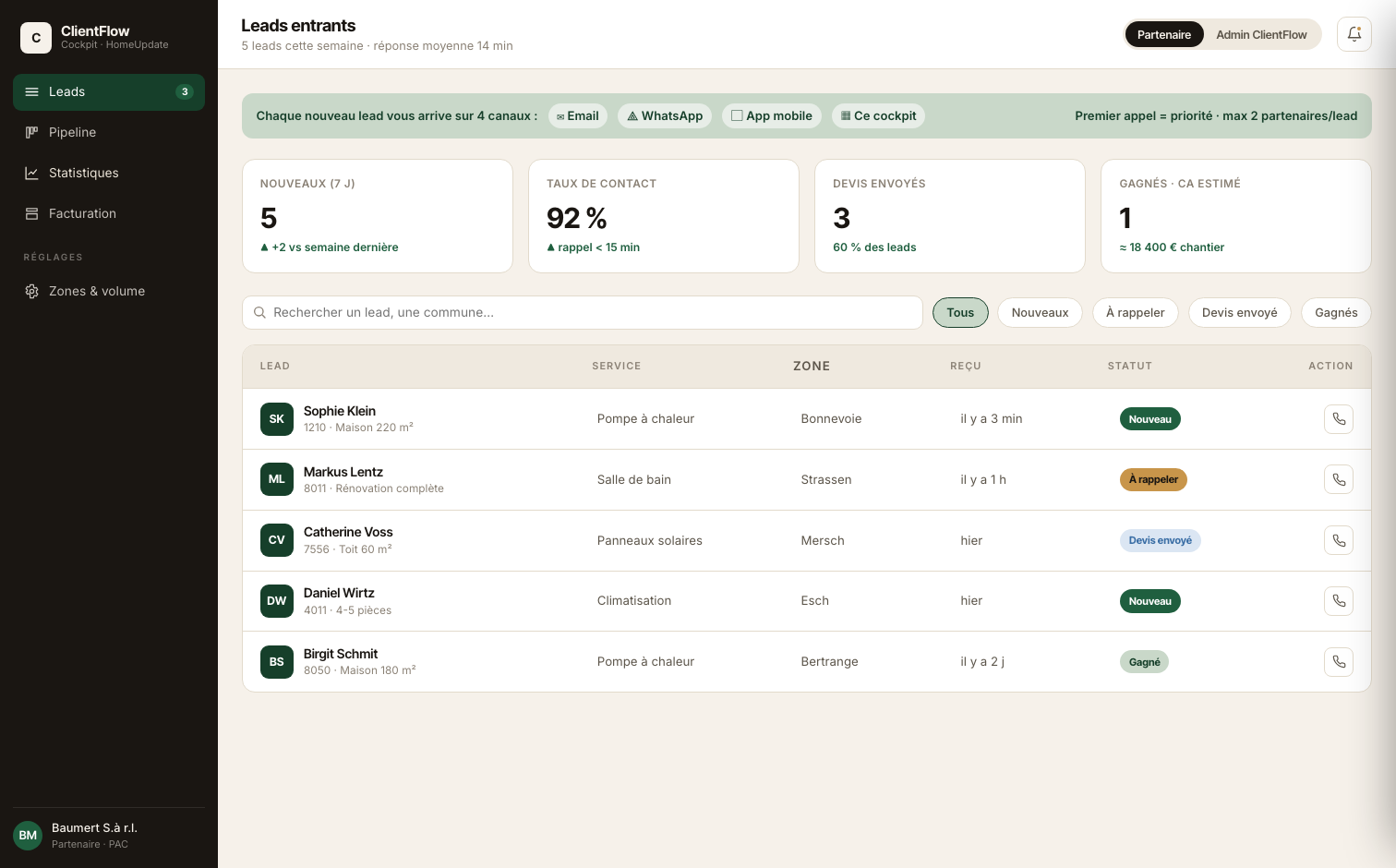Click the Nouveau badge for Daniel Wirtz
The image size is (1396, 868).
(x=1149, y=601)
